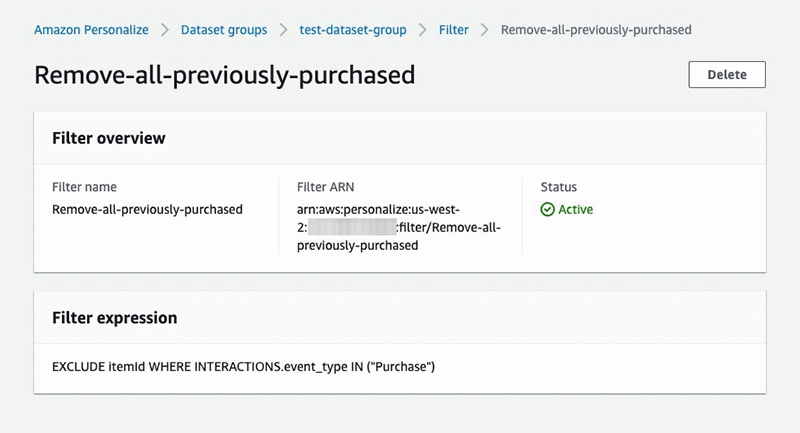This screenshot has height=433, width=800.
Task: Click the chevron after test-dataset-group breadcrumb
Action: click(x=423, y=30)
